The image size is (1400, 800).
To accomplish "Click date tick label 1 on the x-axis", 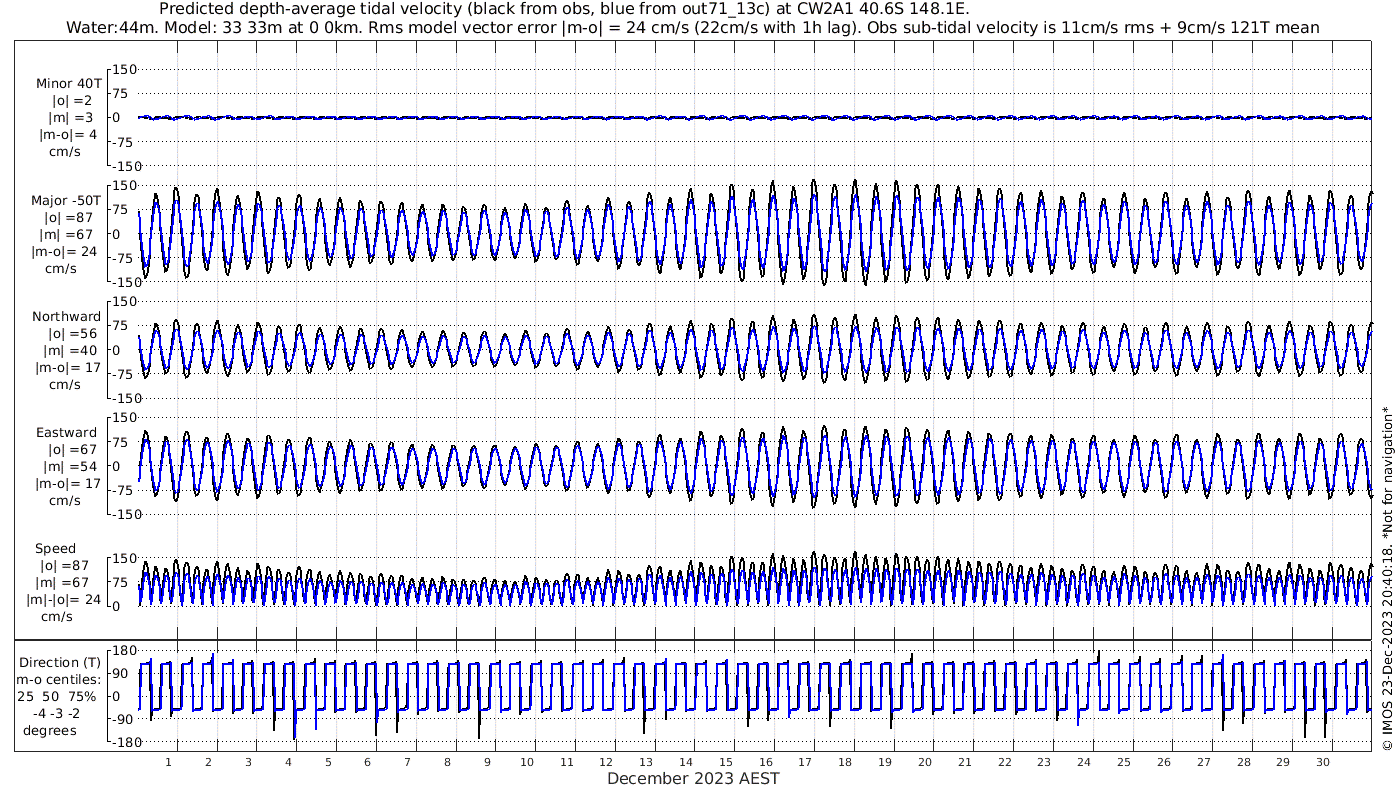I will click(168, 762).
